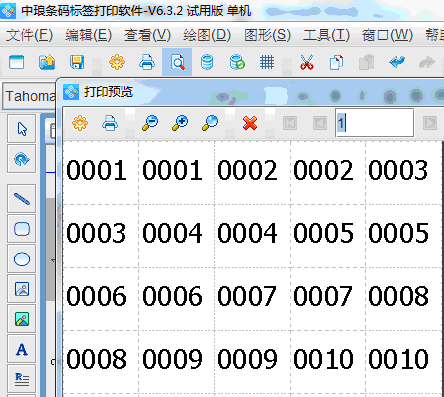Create a new label document
The height and width of the screenshot is (397, 444).
(x=16, y=62)
